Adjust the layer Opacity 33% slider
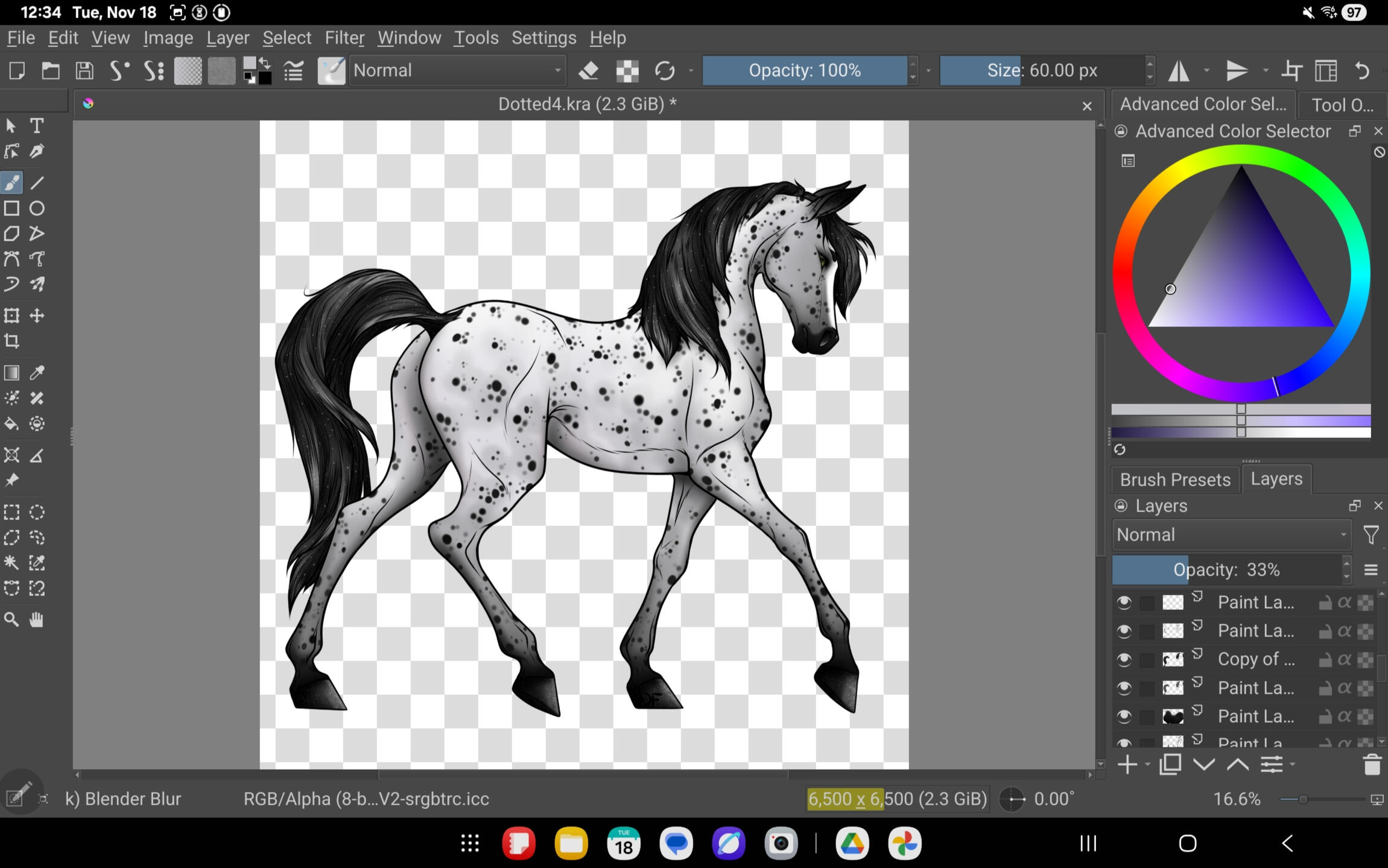Screen dimensions: 1388x868 [1226, 570]
